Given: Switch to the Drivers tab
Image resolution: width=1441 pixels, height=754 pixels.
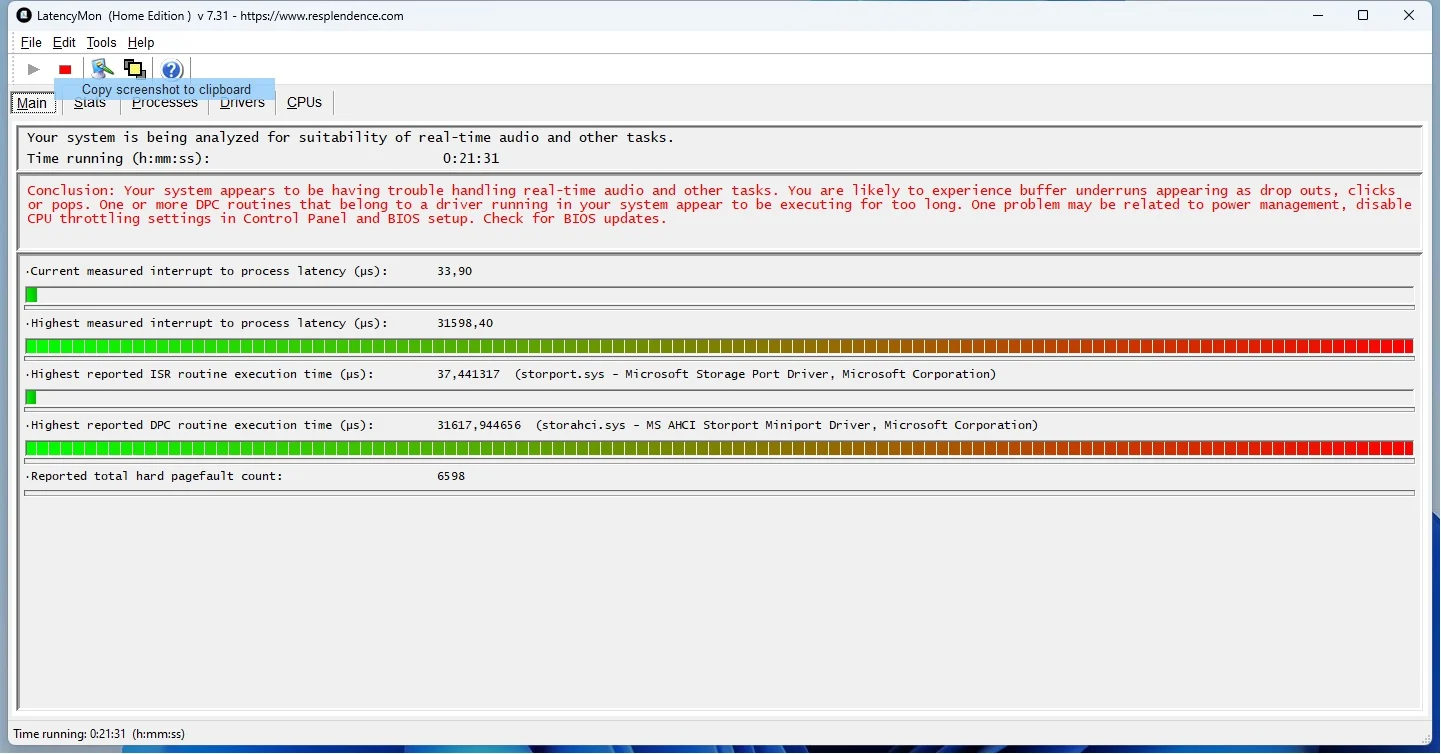Looking at the screenshot, I should [x=242, y=103].
